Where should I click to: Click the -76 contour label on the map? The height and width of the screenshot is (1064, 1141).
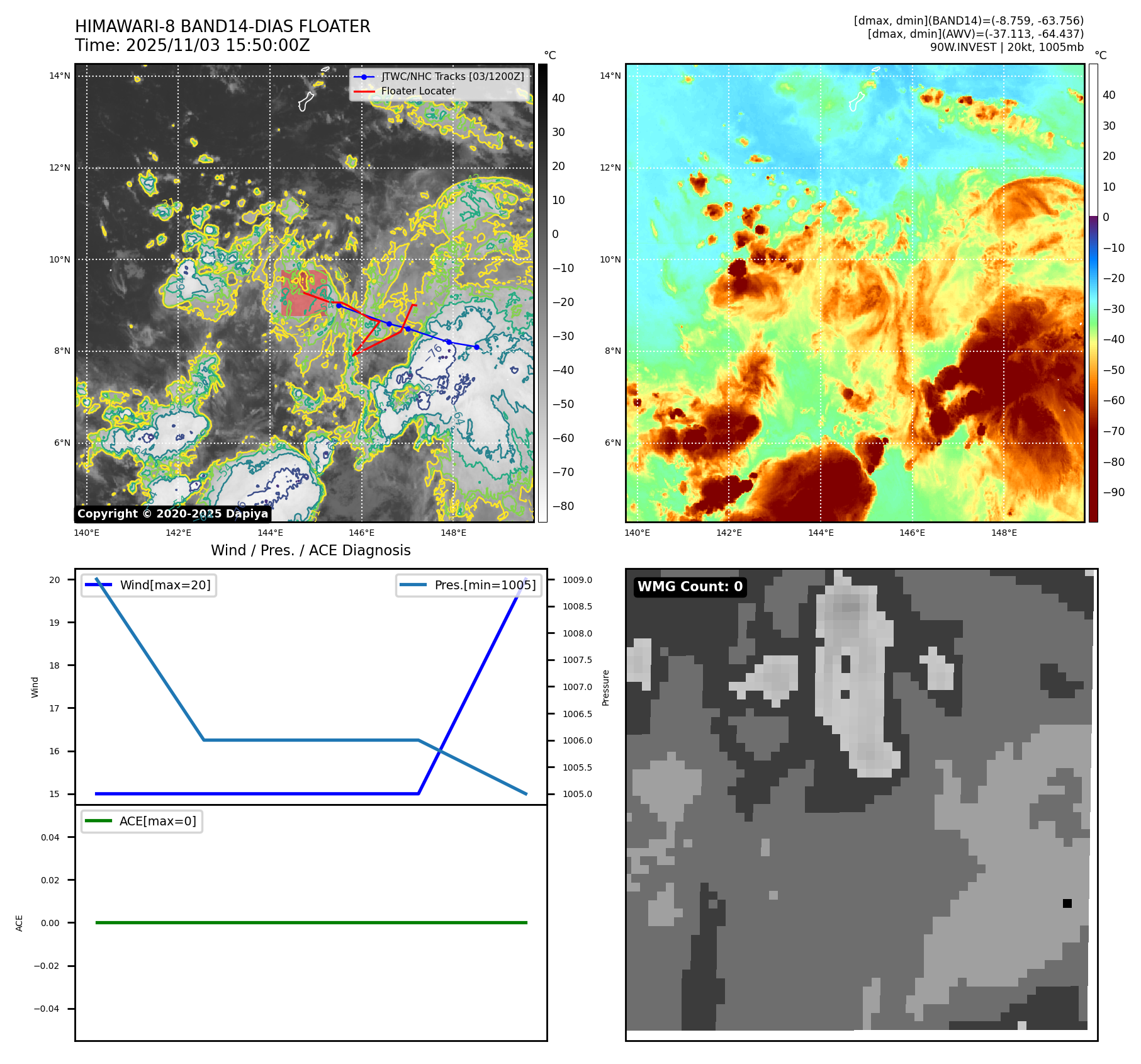coord(434,353)
